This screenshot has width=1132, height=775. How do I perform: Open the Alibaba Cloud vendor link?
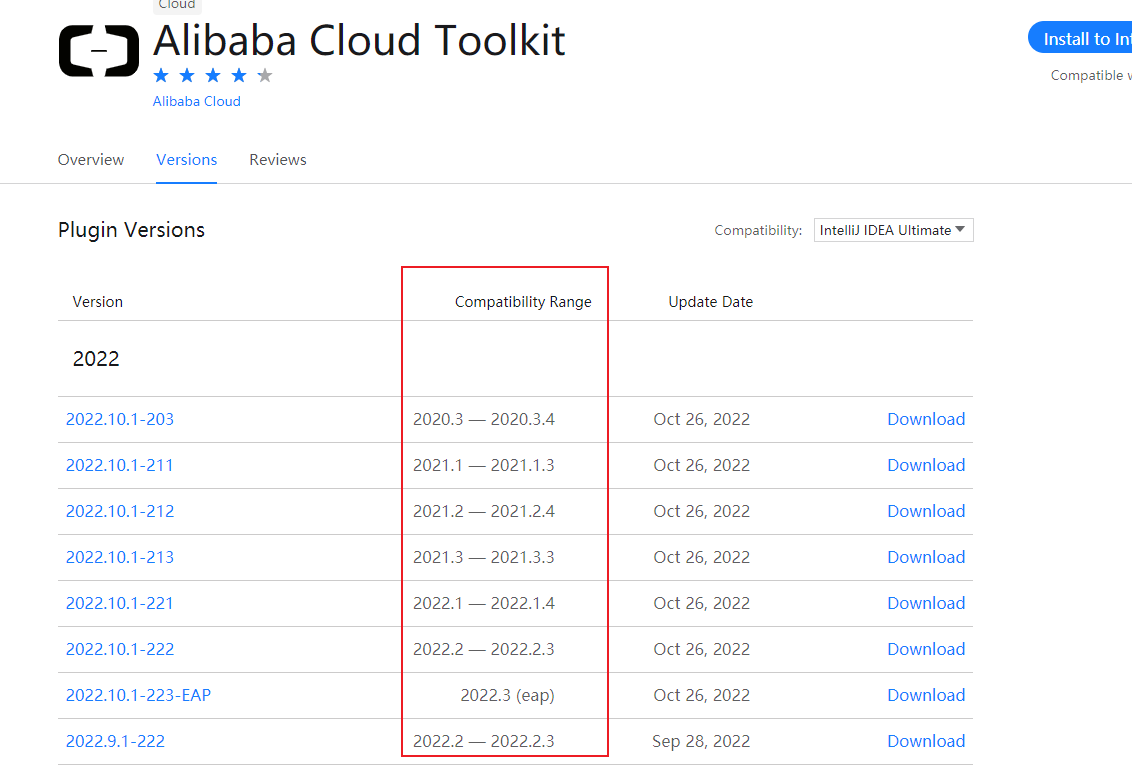(196, 101)
